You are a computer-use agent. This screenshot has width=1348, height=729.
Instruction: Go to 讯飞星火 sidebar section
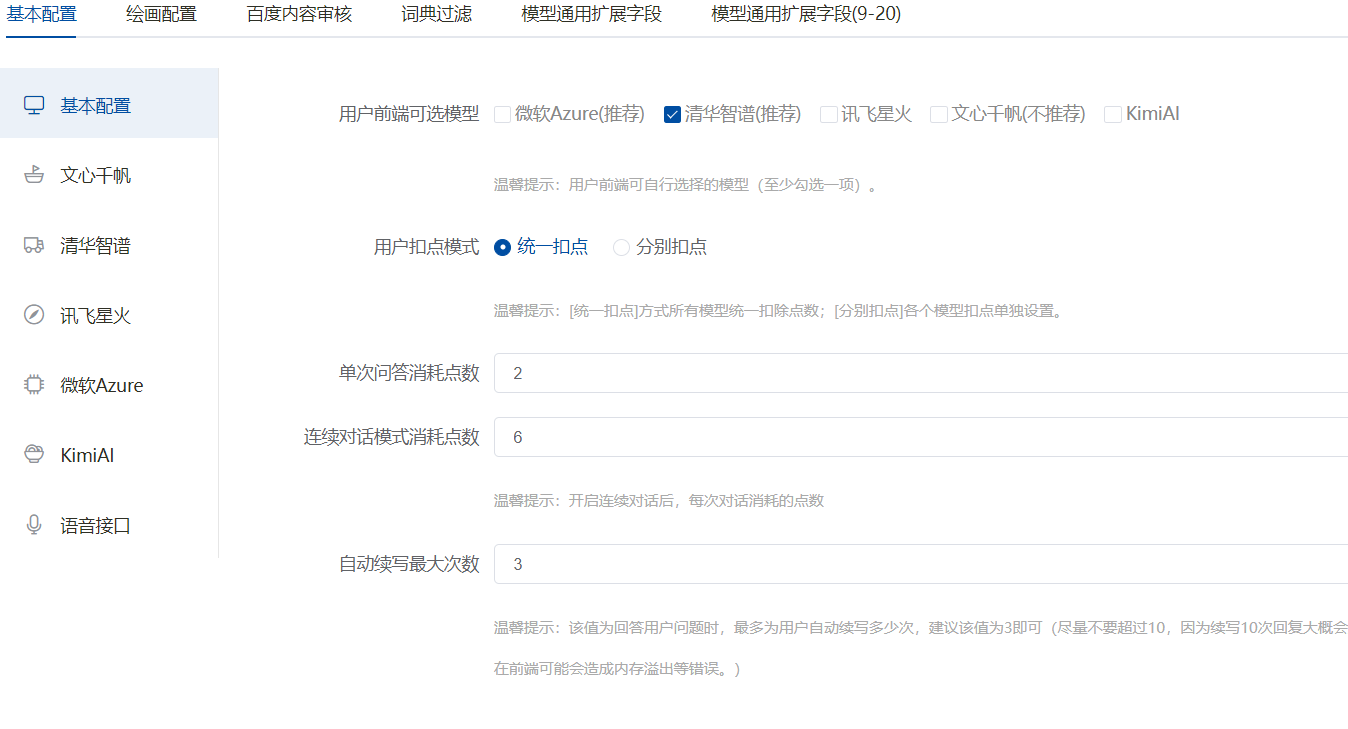coord(109,315)
